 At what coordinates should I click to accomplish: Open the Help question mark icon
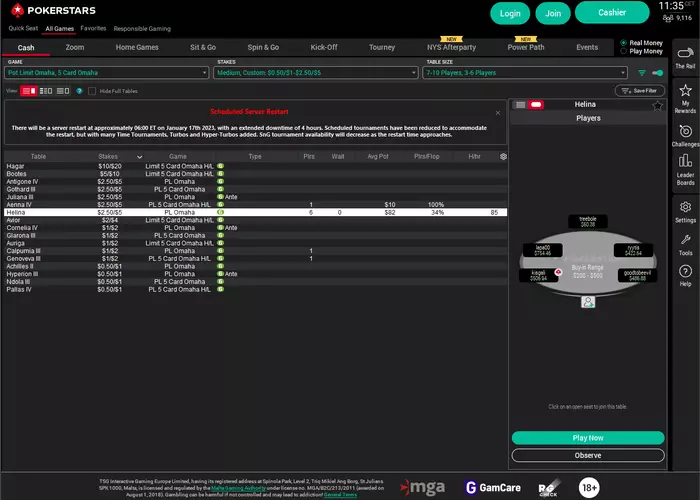[x=685, y=275]
